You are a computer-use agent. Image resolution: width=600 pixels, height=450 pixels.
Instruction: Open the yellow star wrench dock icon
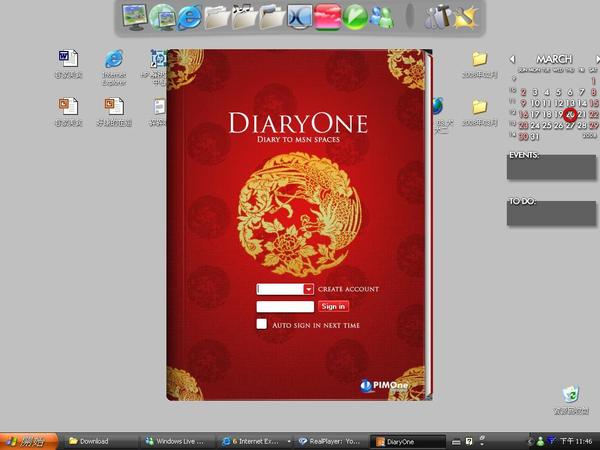tap(466, 17)
